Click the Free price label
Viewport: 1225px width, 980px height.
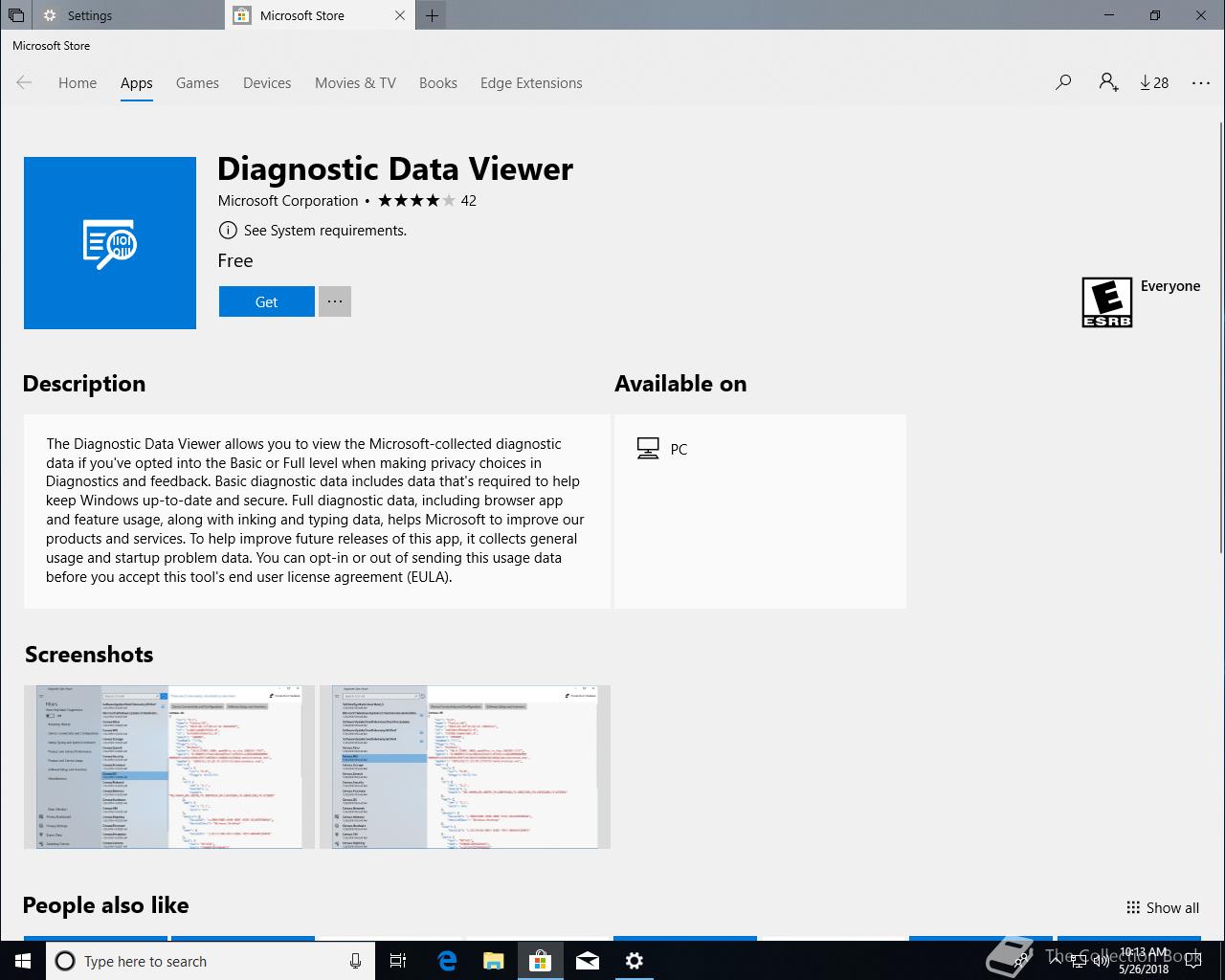(x=235, y=260)
